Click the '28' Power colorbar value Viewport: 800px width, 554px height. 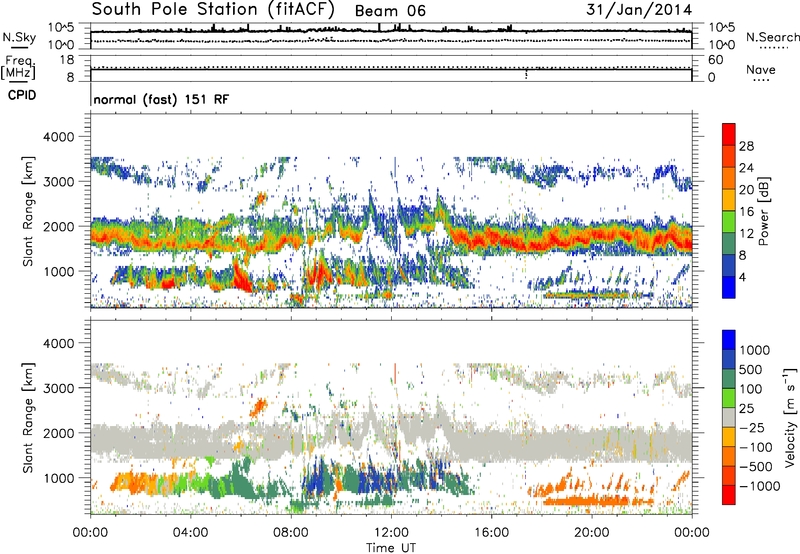[746, 146]
